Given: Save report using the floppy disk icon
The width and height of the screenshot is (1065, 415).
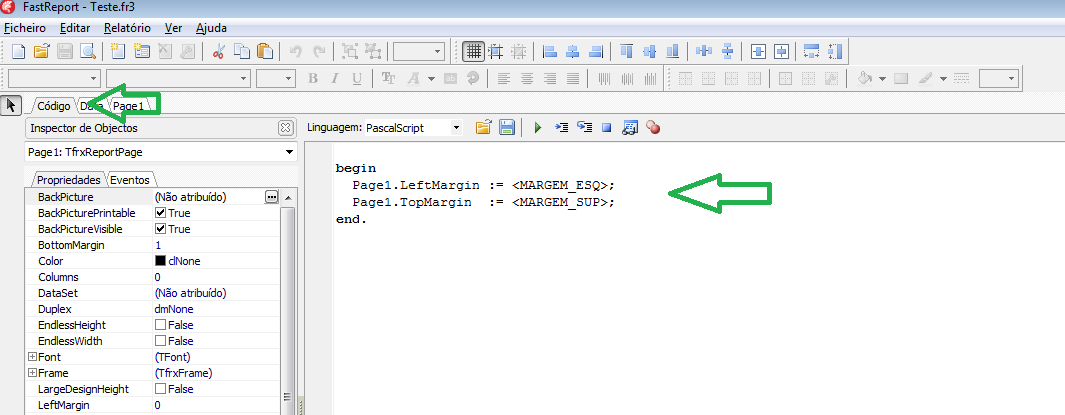Looking at the screenshot, I should [x=65, y=52].
